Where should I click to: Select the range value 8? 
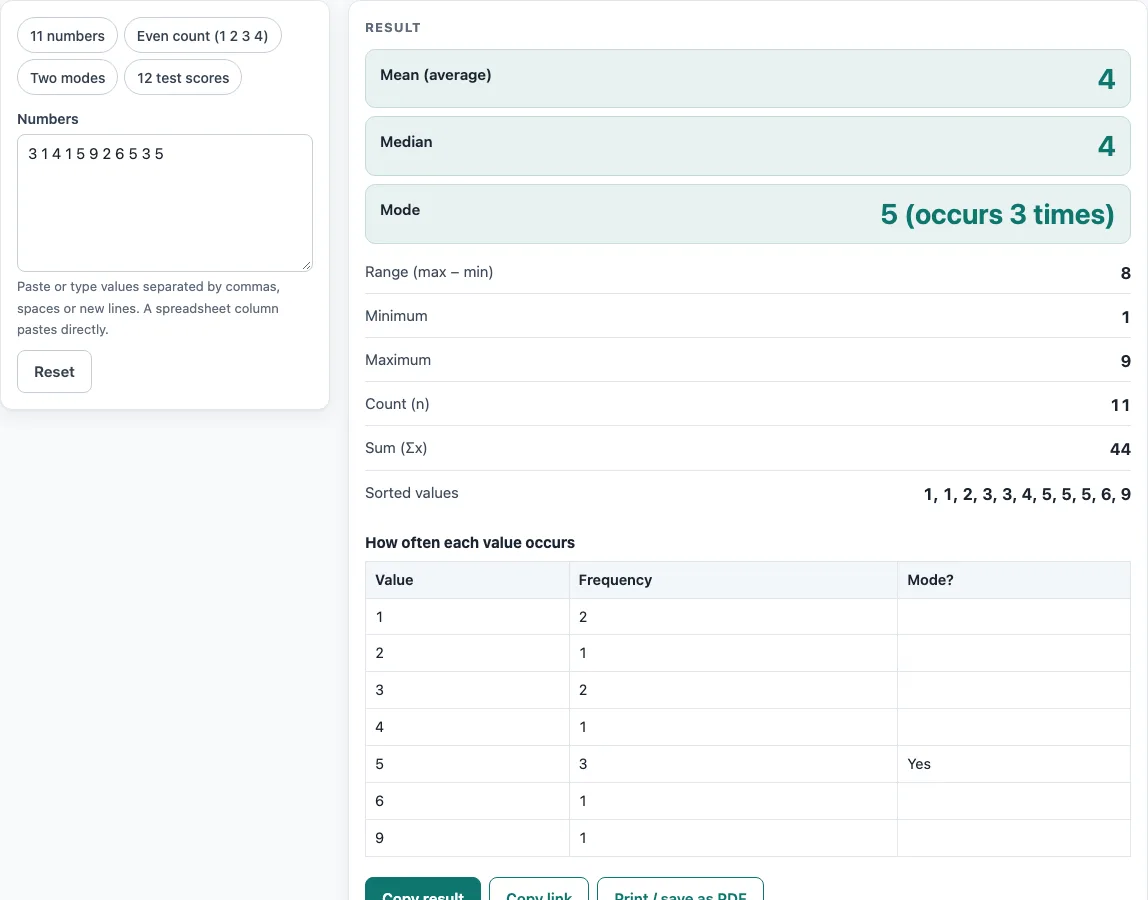click(x=1125, y=273)
